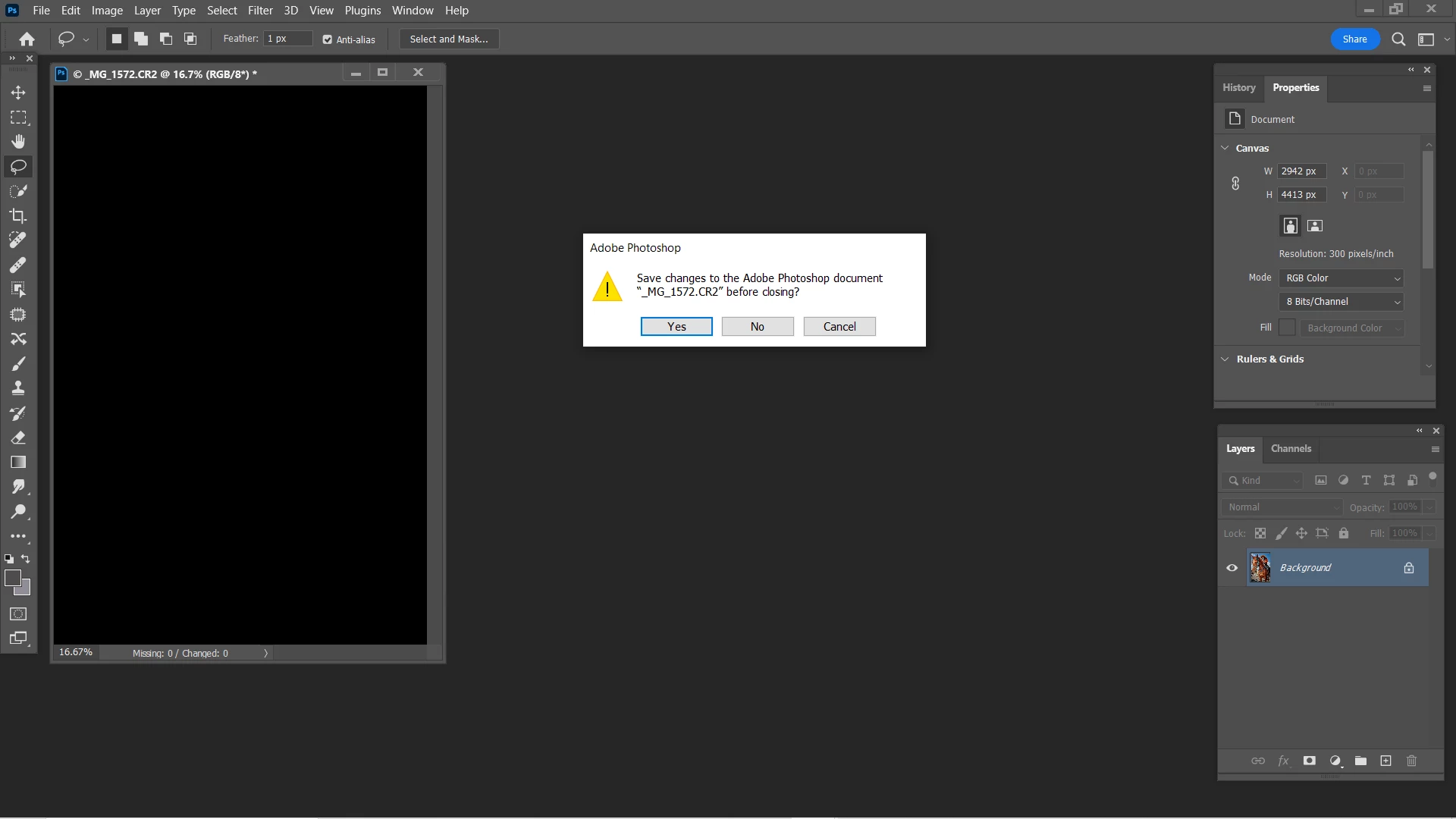Toggle the Anti-alias checkbox
This screenshot has width=1456, height=819.
(x=328, y=39)
